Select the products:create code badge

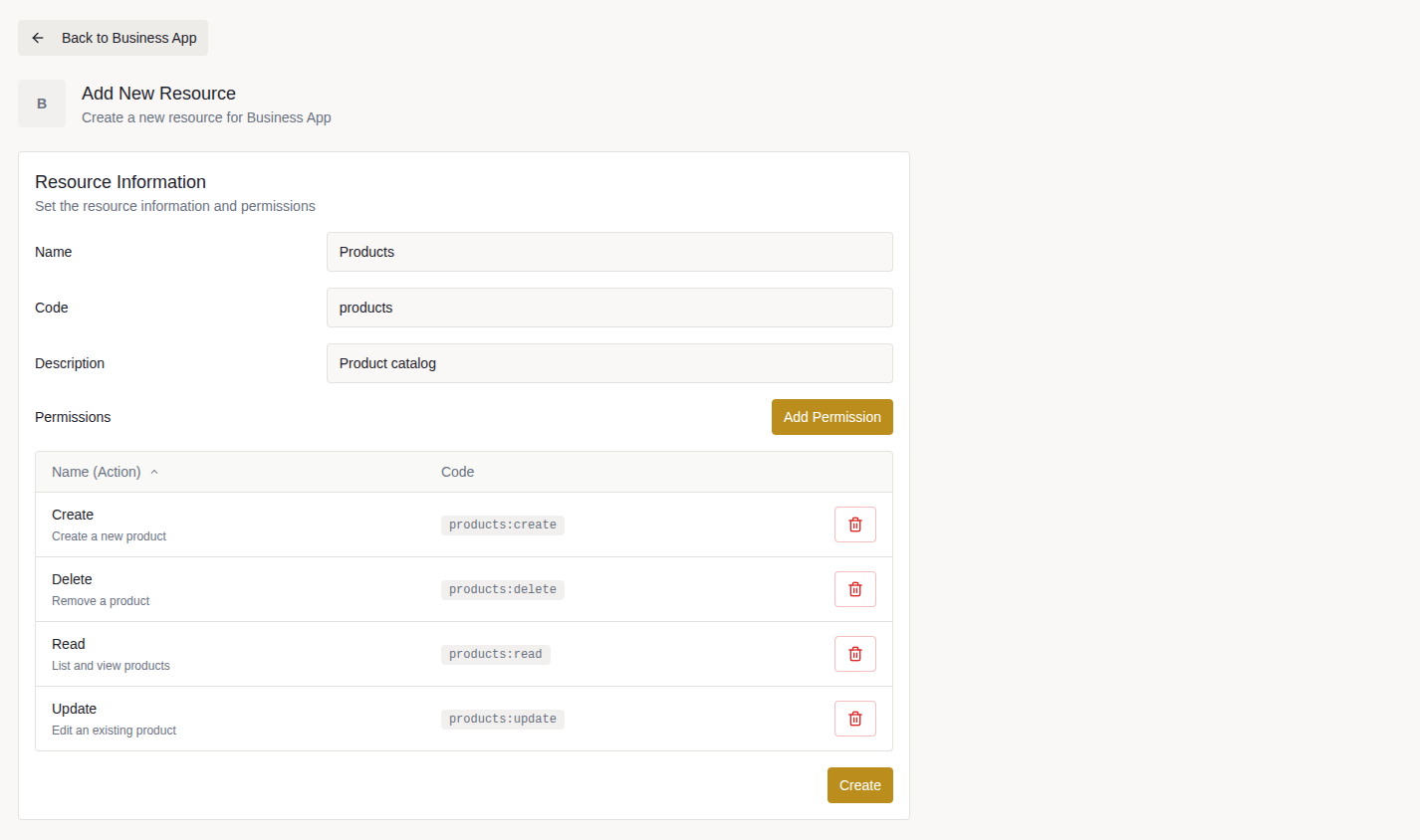503,525
